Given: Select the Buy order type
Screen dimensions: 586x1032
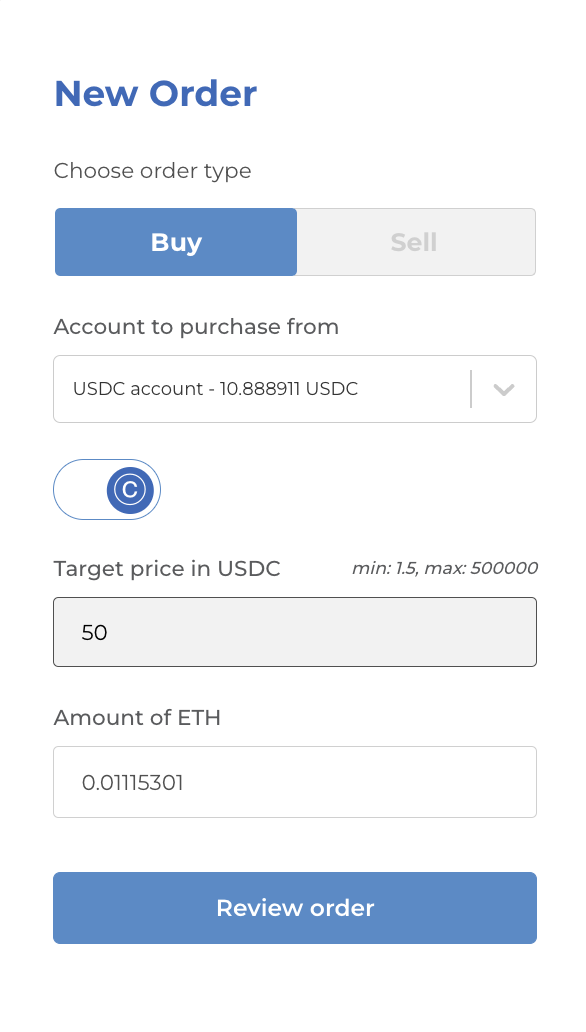Looking at the screenshot, I should [176, 242].
